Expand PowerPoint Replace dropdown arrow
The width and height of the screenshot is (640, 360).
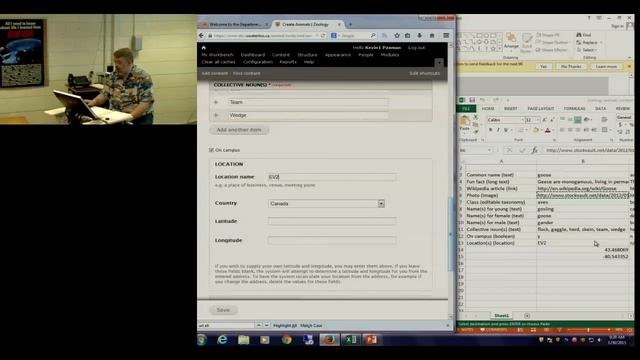[x=601, y=42]
